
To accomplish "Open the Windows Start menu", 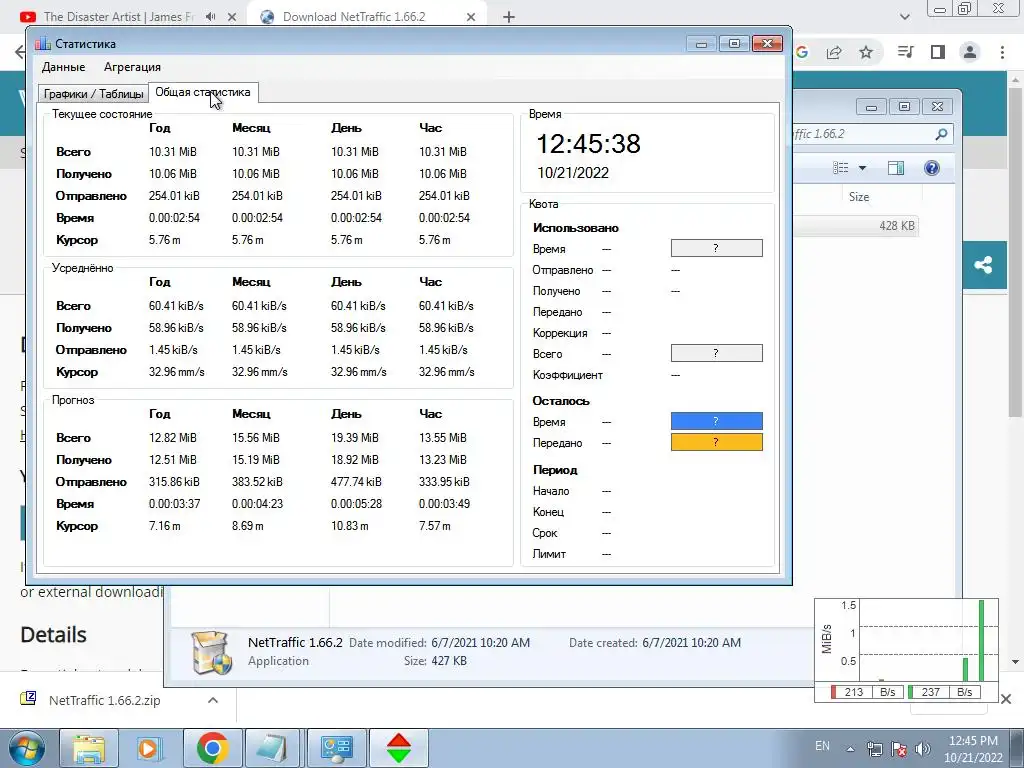I will click(x=27, y=748).
